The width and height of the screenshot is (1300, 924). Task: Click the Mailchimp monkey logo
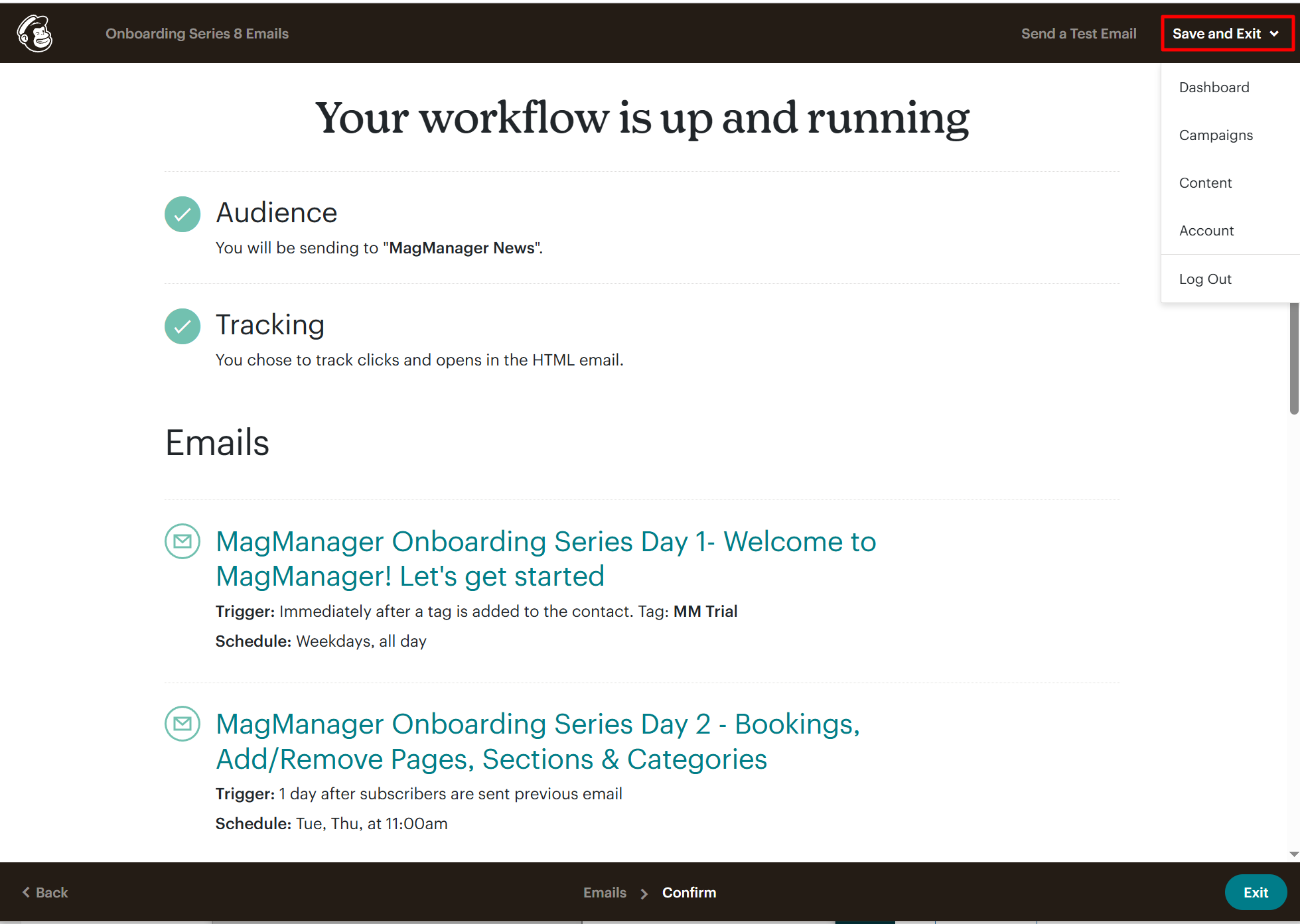[x=35, y=33]
